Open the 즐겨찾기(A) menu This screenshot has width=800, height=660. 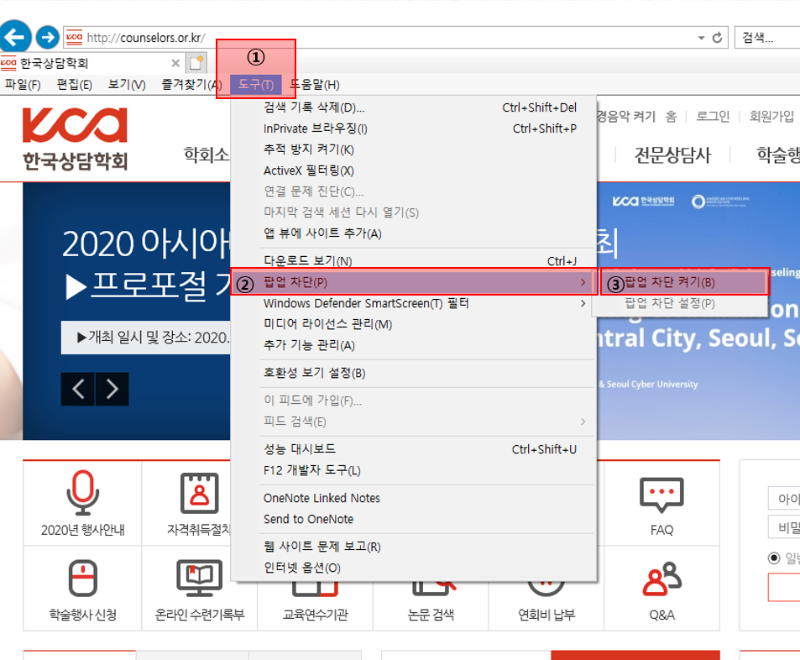[x=191, y=85]
